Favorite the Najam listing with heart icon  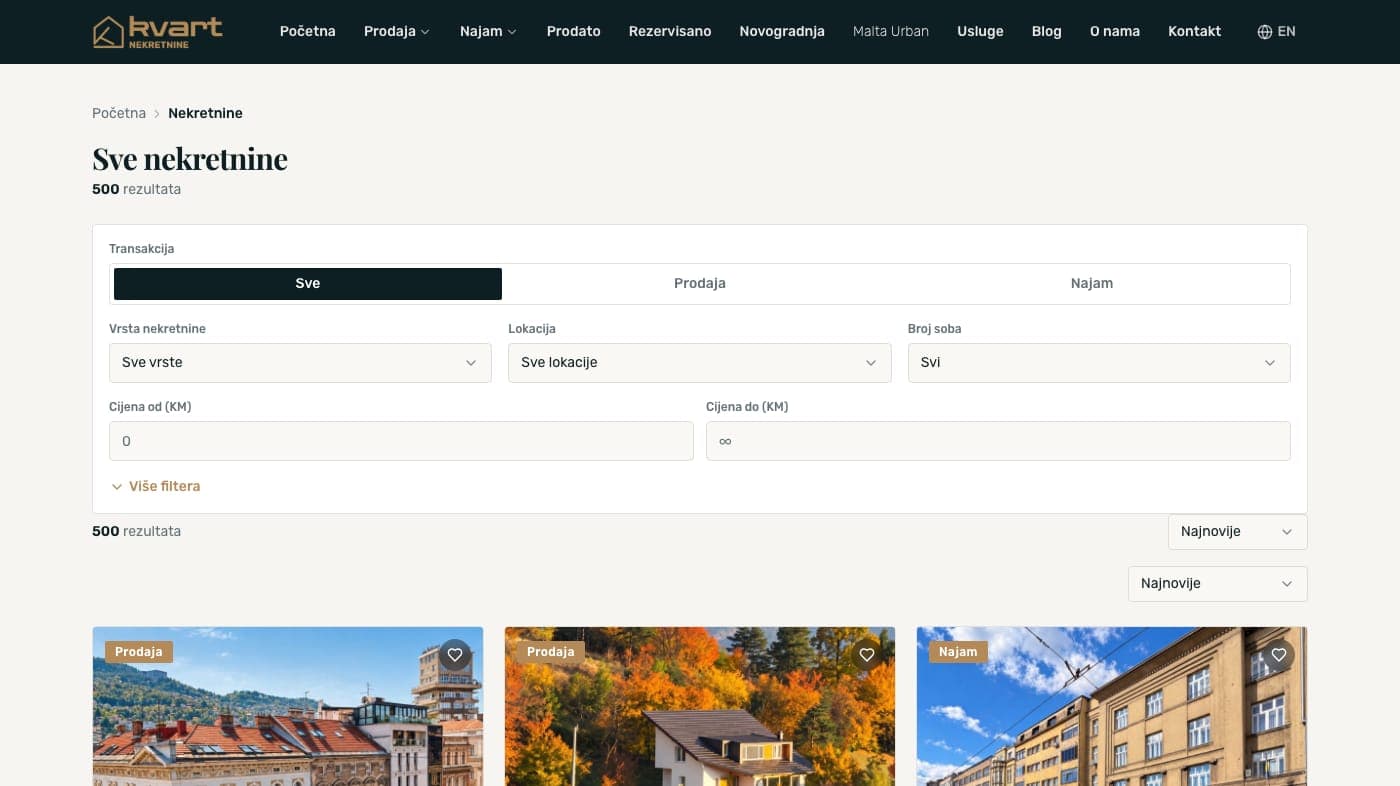pos(1279,655)
